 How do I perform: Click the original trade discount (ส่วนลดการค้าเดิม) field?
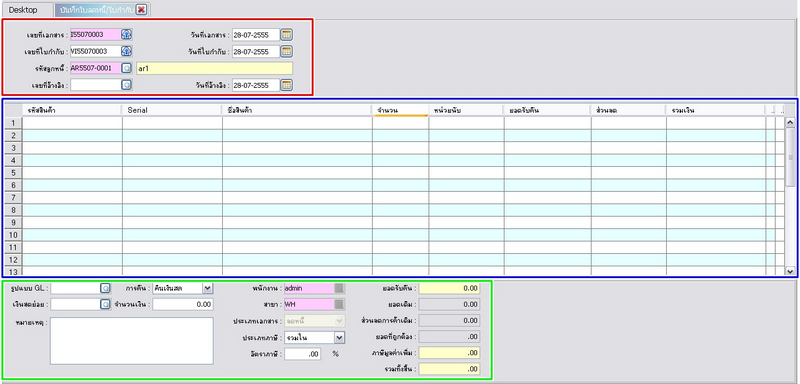pyautogui.click(x=449, y=321)
